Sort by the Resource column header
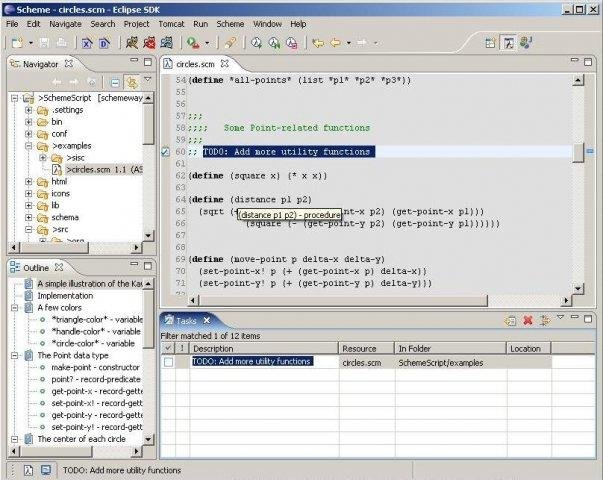 [x=366, y=348]
